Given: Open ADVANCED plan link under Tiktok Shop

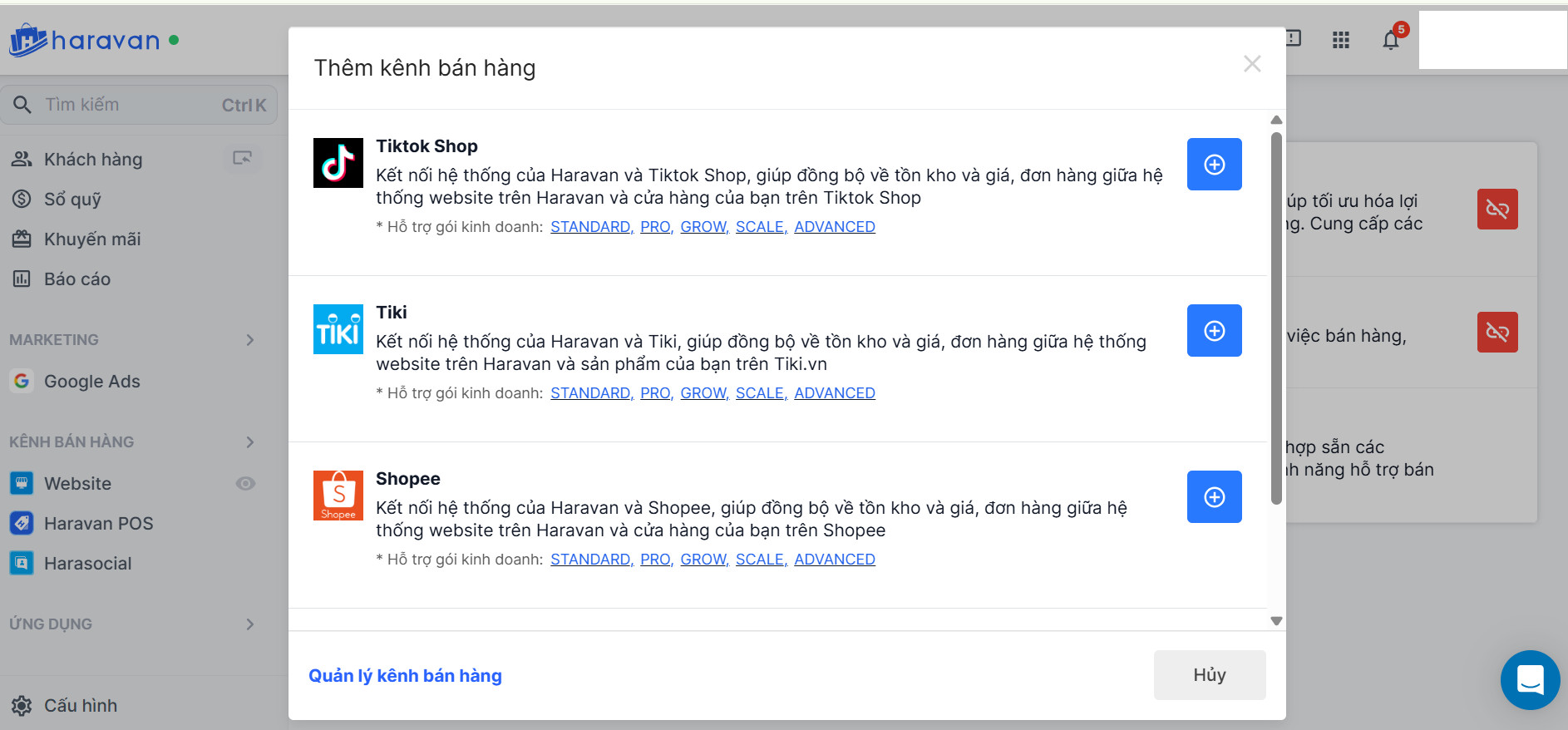Looking at the screenshot, I should (x=835, y=227).
